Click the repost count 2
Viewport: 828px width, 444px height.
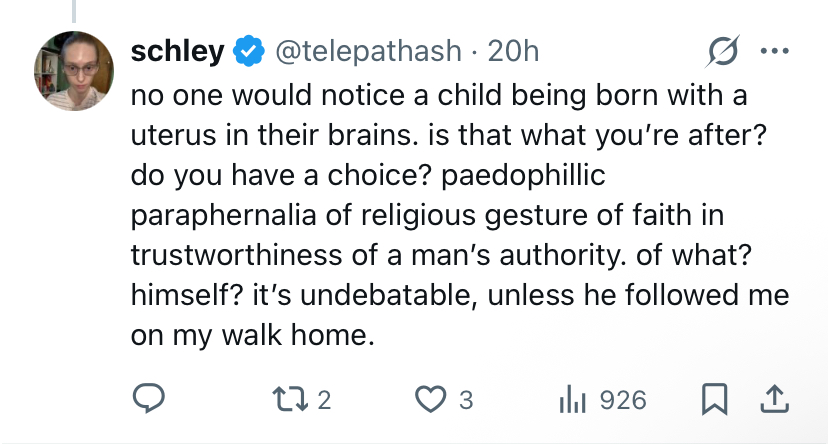[x=324, y=400]
